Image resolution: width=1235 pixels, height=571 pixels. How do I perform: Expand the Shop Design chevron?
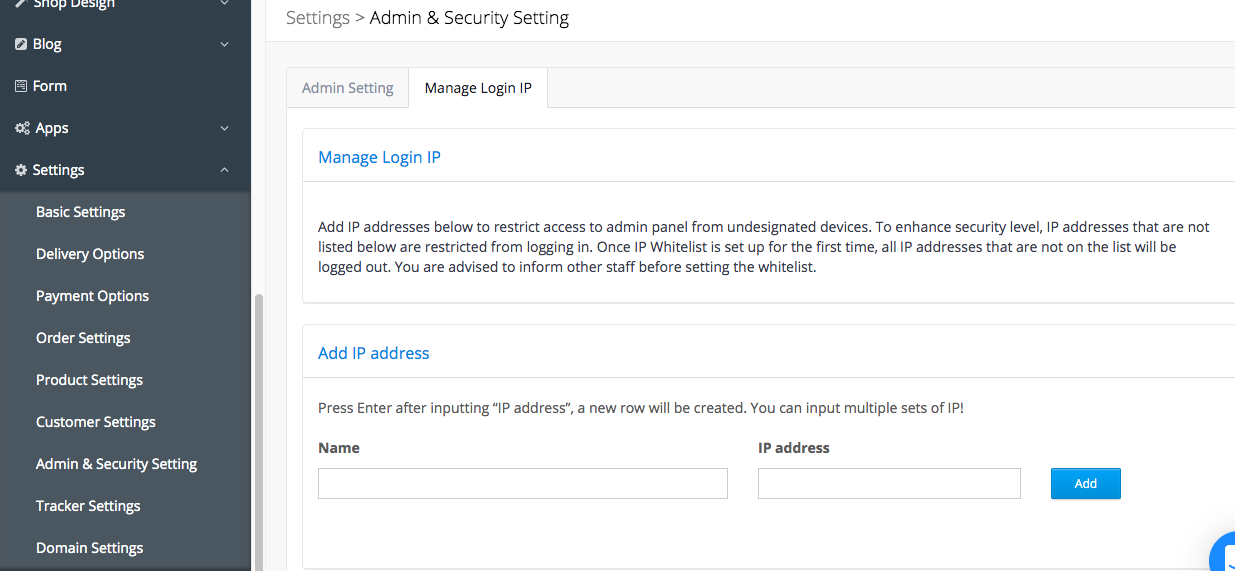(225, 4)
